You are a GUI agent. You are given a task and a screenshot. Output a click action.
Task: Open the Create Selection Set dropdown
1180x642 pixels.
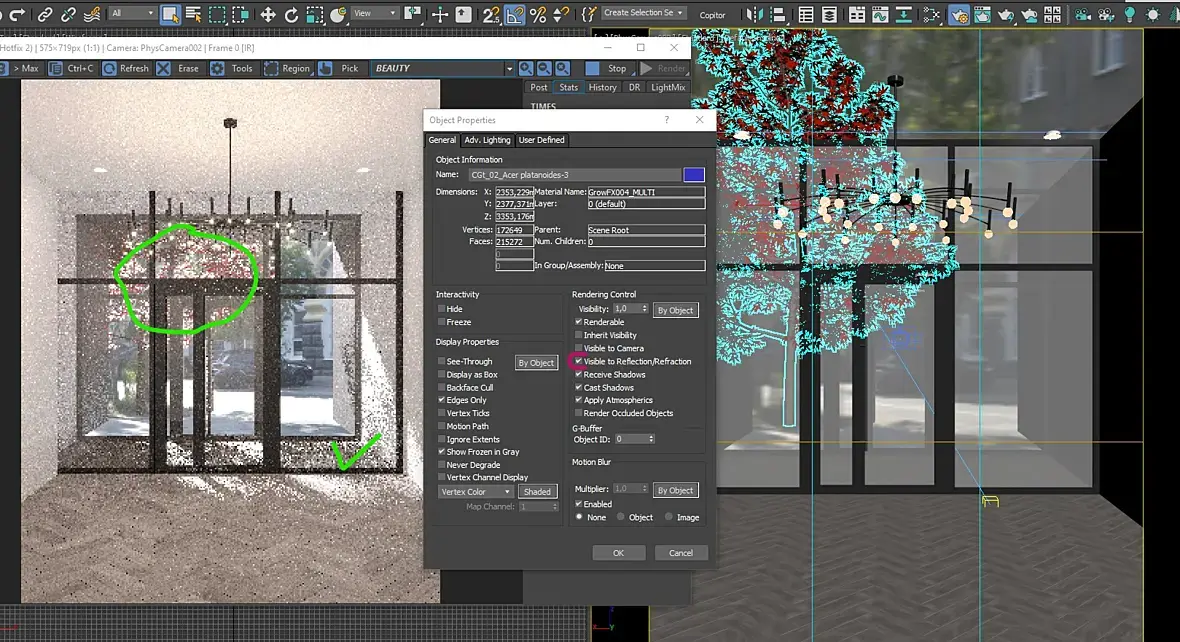tap(644, 13)
